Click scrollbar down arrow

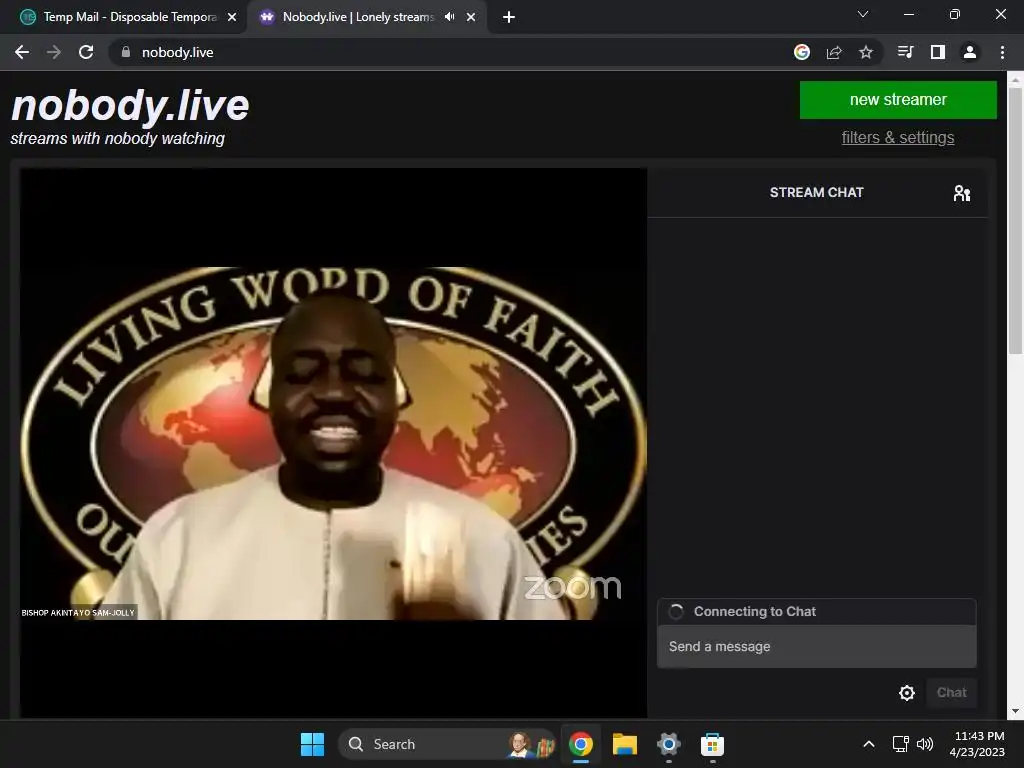click(1015, 711)
